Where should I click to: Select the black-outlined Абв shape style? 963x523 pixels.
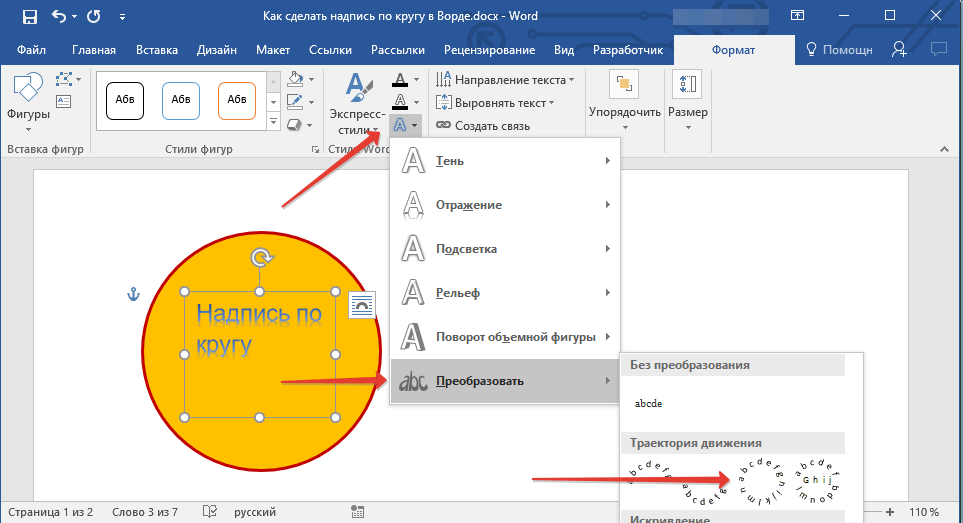125,100
